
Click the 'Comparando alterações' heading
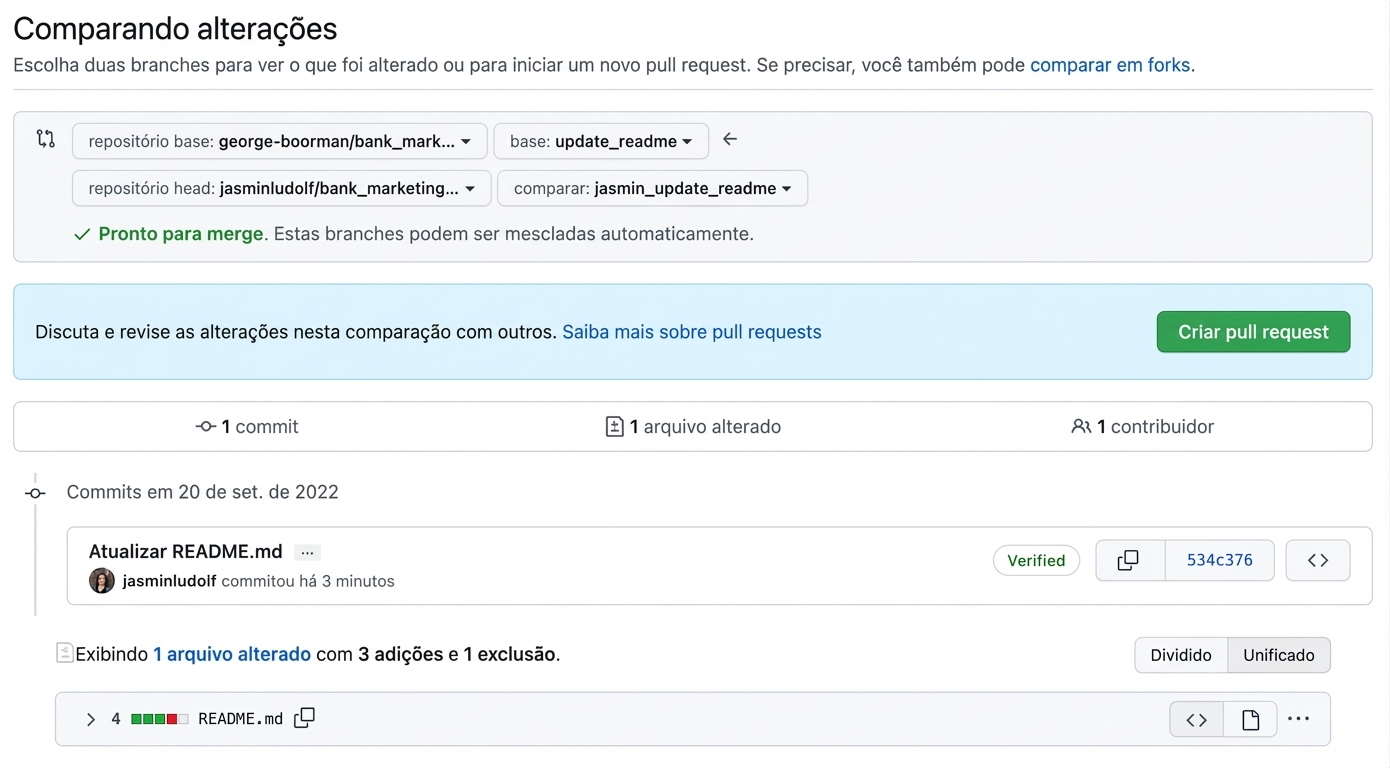pyautogui.click(x=175, y=29)
